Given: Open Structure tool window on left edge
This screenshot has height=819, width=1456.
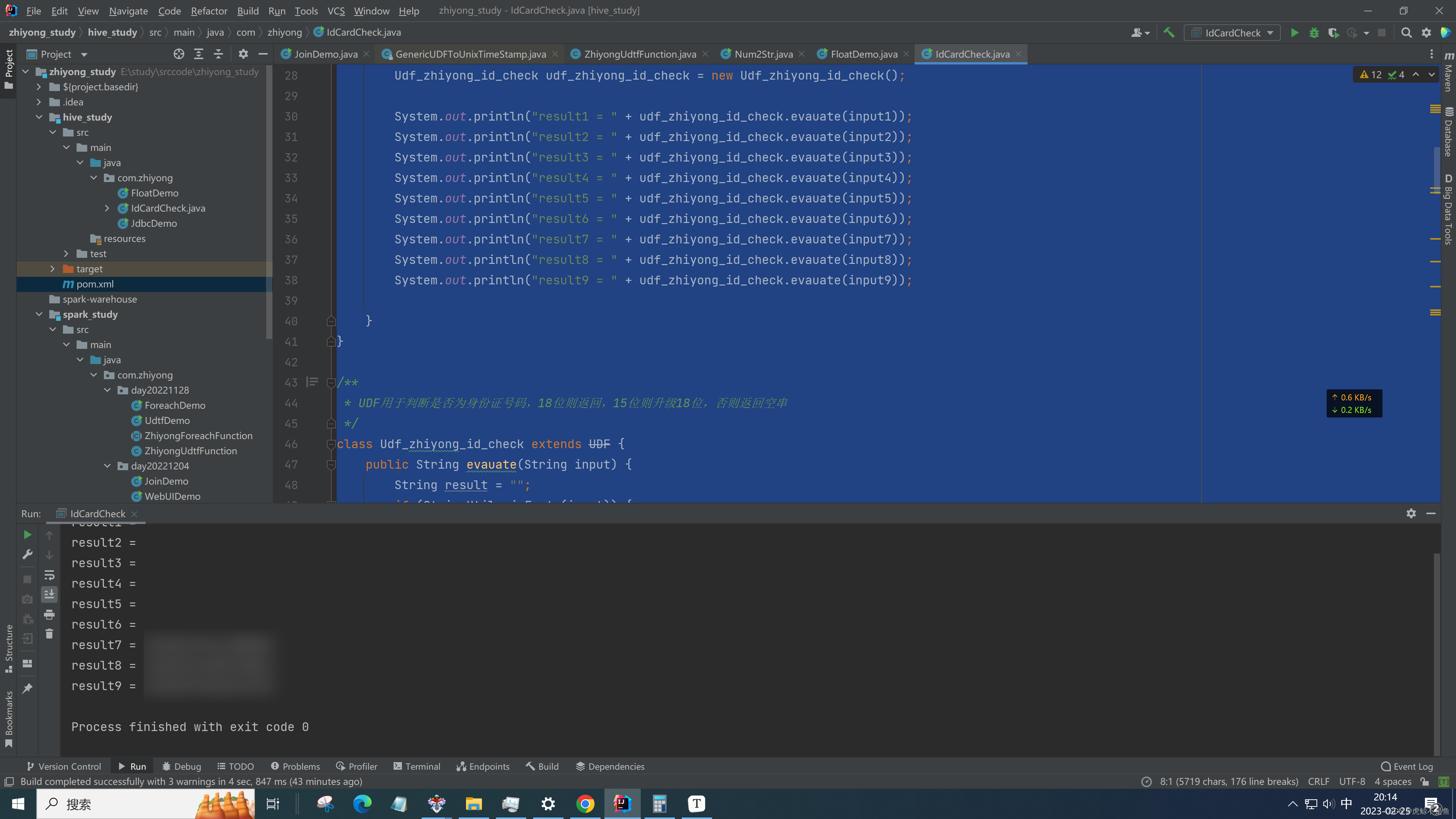Looking at the screenshot, I should pos(9,649).
